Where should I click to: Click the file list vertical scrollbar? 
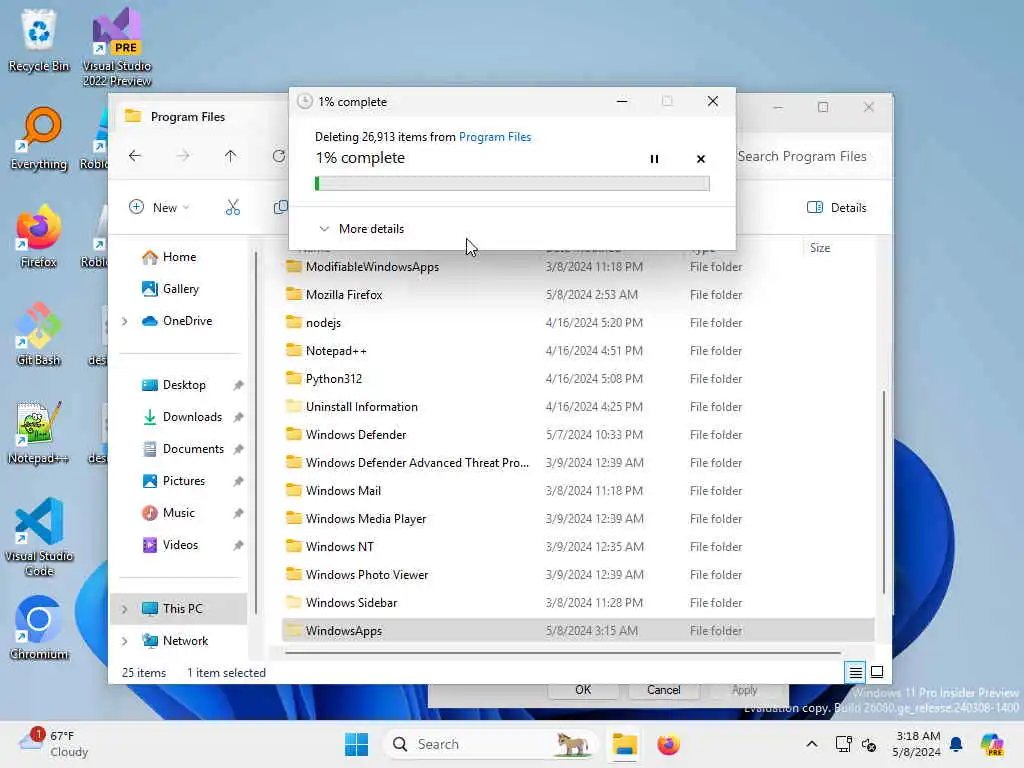(x=884, y=493)
